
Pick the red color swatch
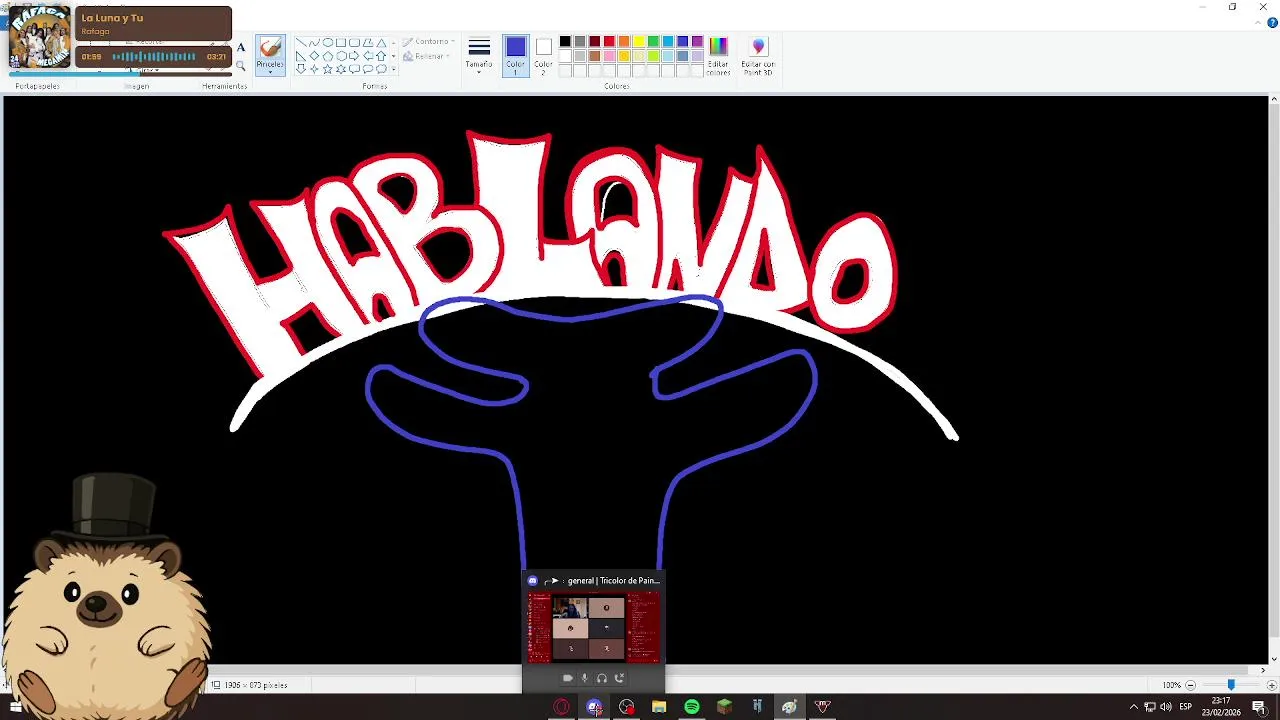click(609, 41)
